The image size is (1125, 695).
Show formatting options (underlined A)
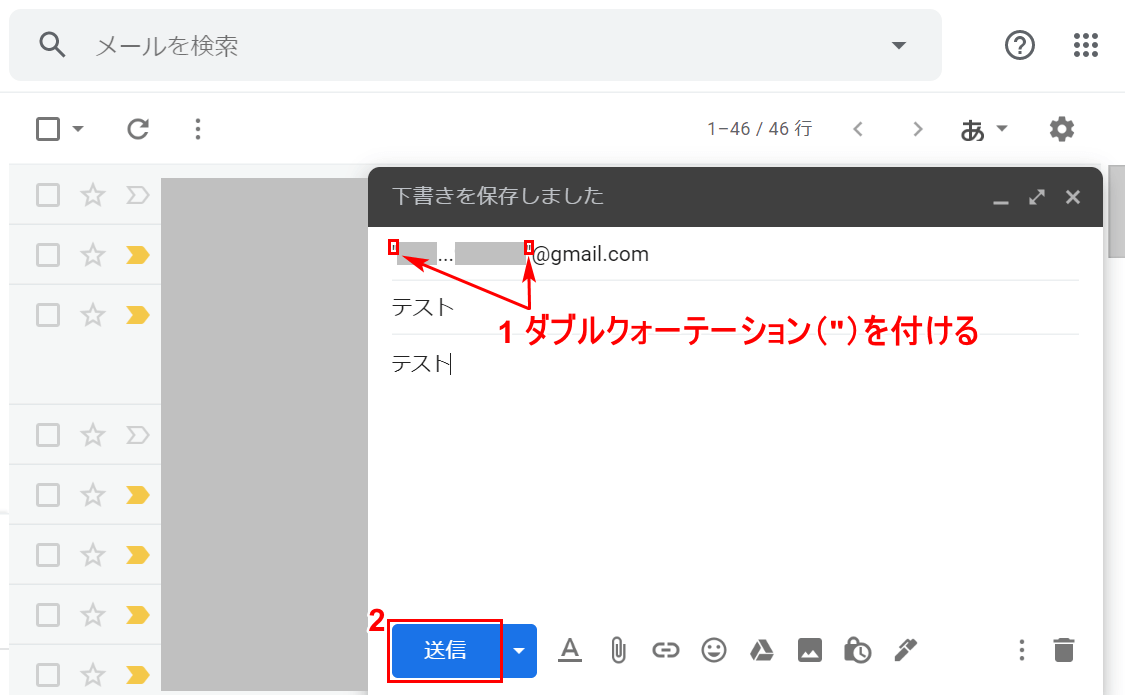570,651
